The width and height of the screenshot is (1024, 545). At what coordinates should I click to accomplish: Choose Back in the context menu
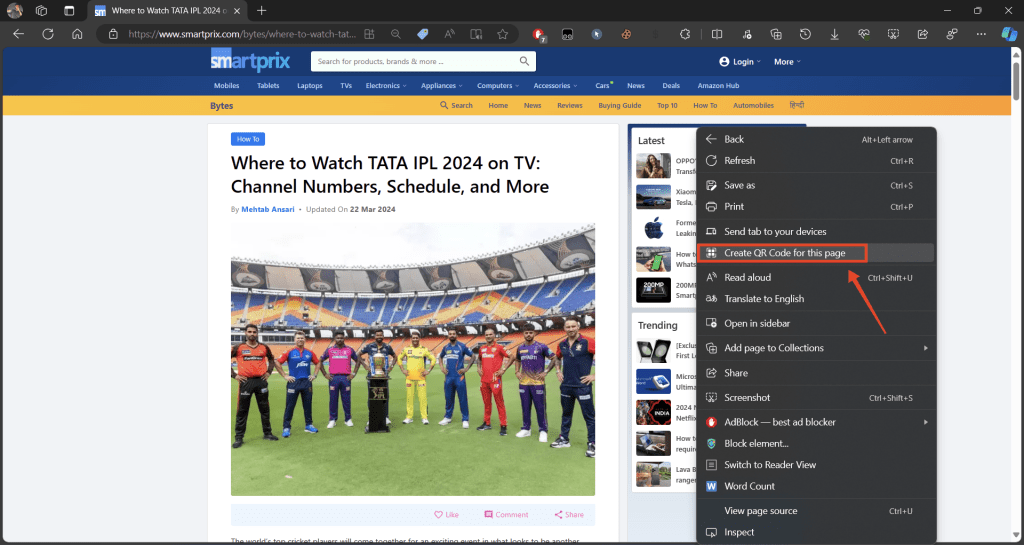(x=816, y=139)
